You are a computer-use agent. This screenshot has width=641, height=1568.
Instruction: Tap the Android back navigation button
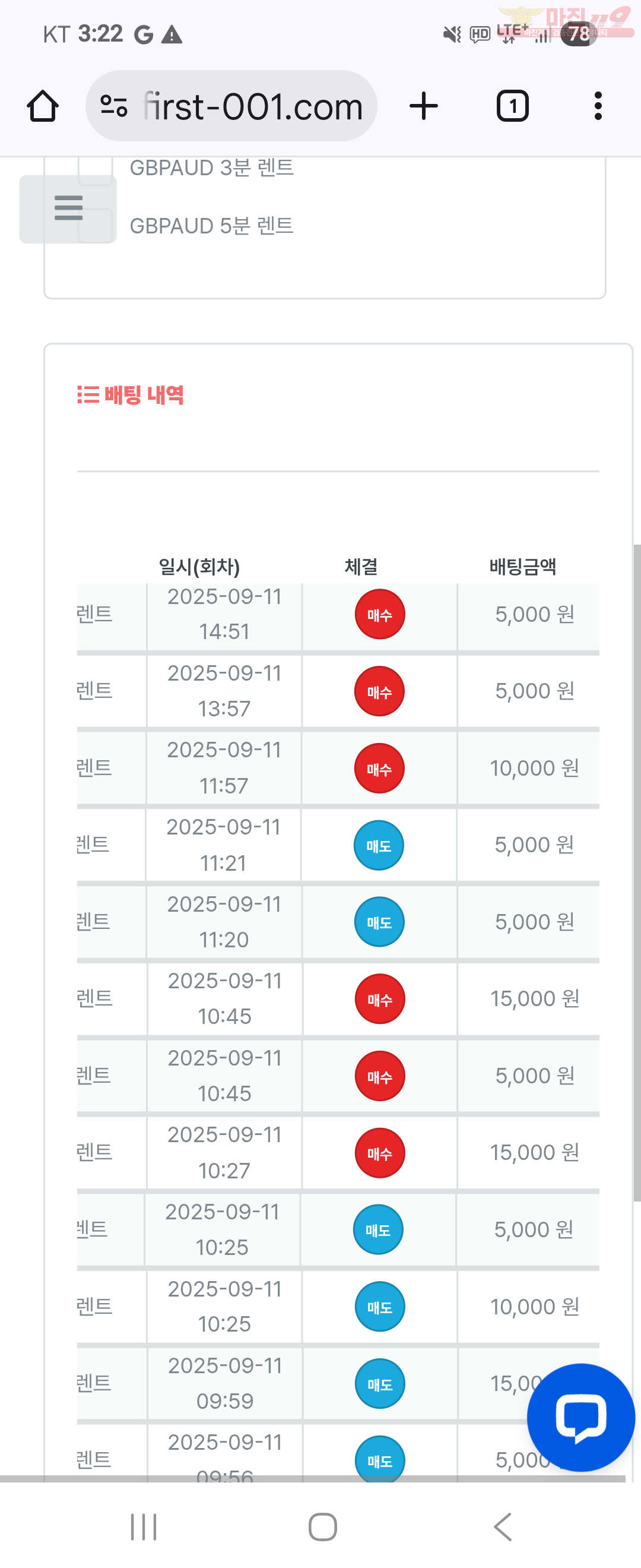point(503,1526)
